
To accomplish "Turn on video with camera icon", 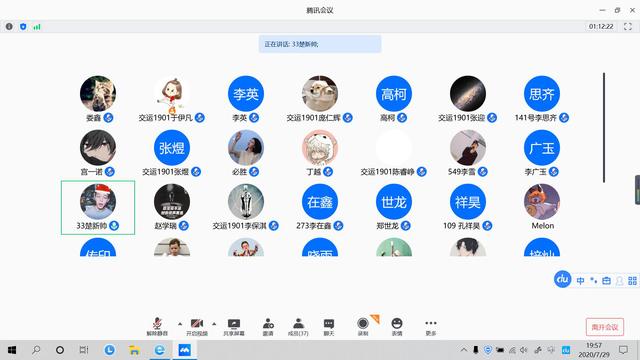I will click(x=197, y=327).
